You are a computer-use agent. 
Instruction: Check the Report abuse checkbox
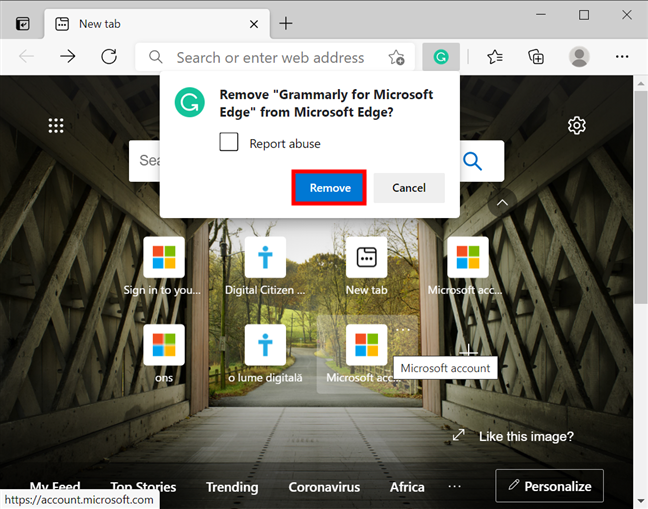(x=229, y=142)
